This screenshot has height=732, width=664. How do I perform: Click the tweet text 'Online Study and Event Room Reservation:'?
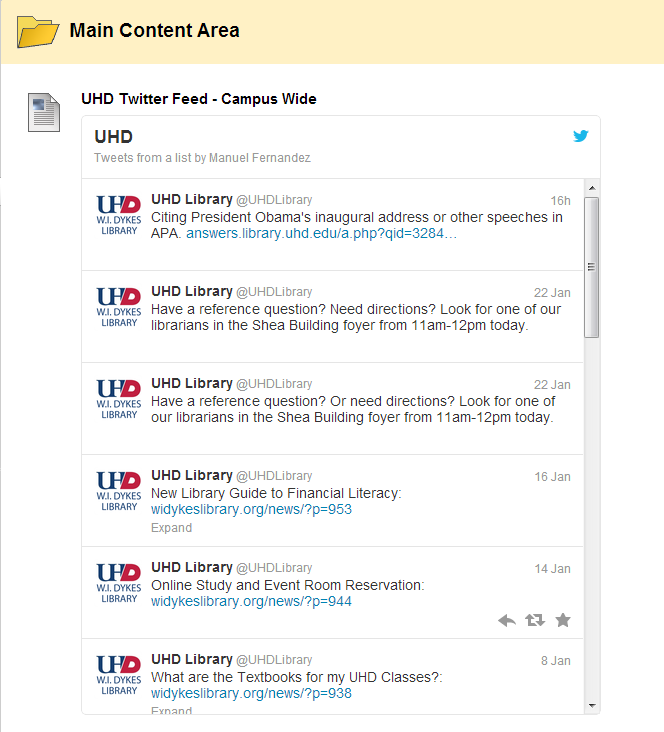[288, 585]
